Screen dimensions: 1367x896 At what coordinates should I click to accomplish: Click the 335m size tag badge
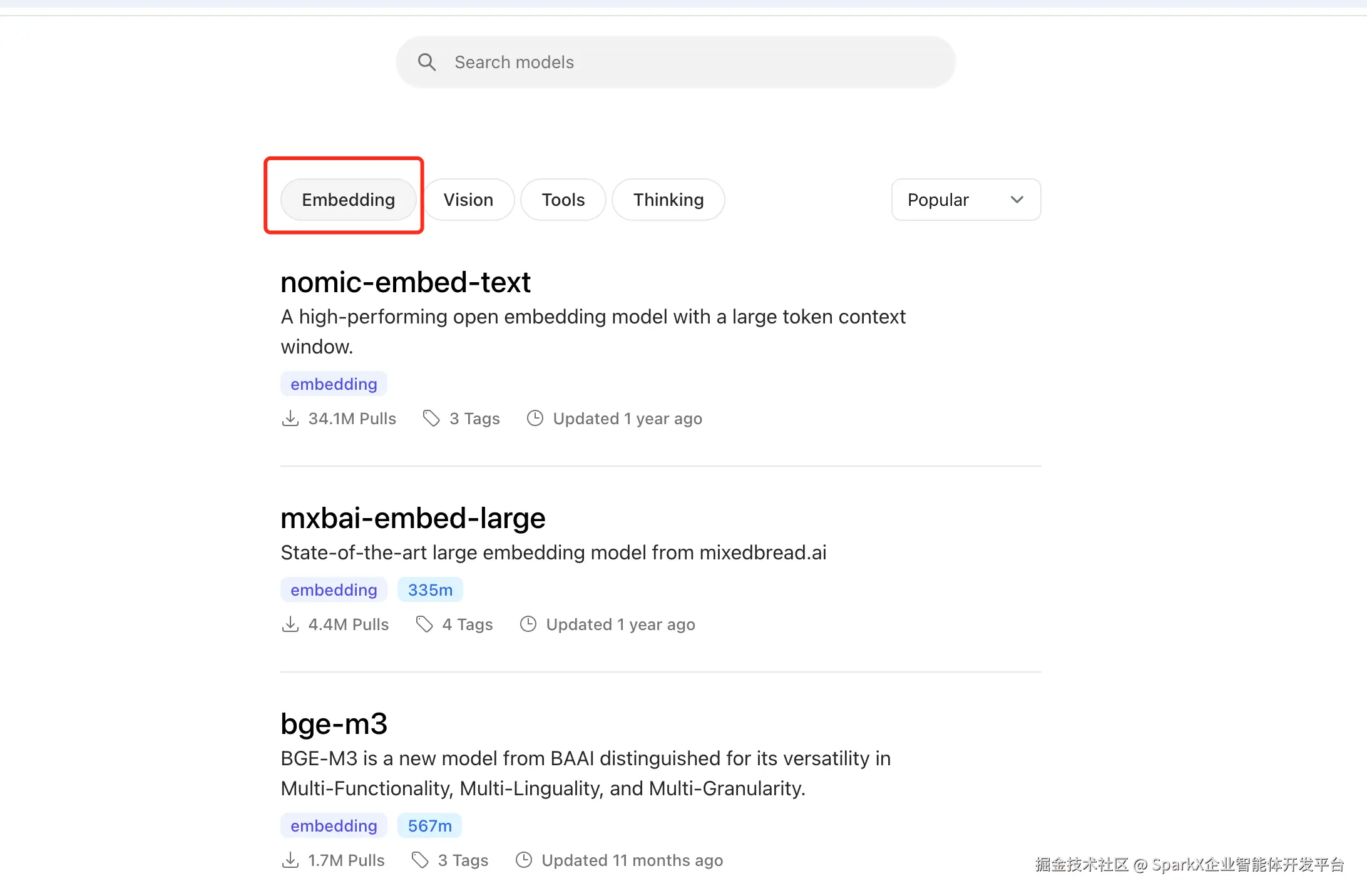pyautogui.click(x=430, y=589)
